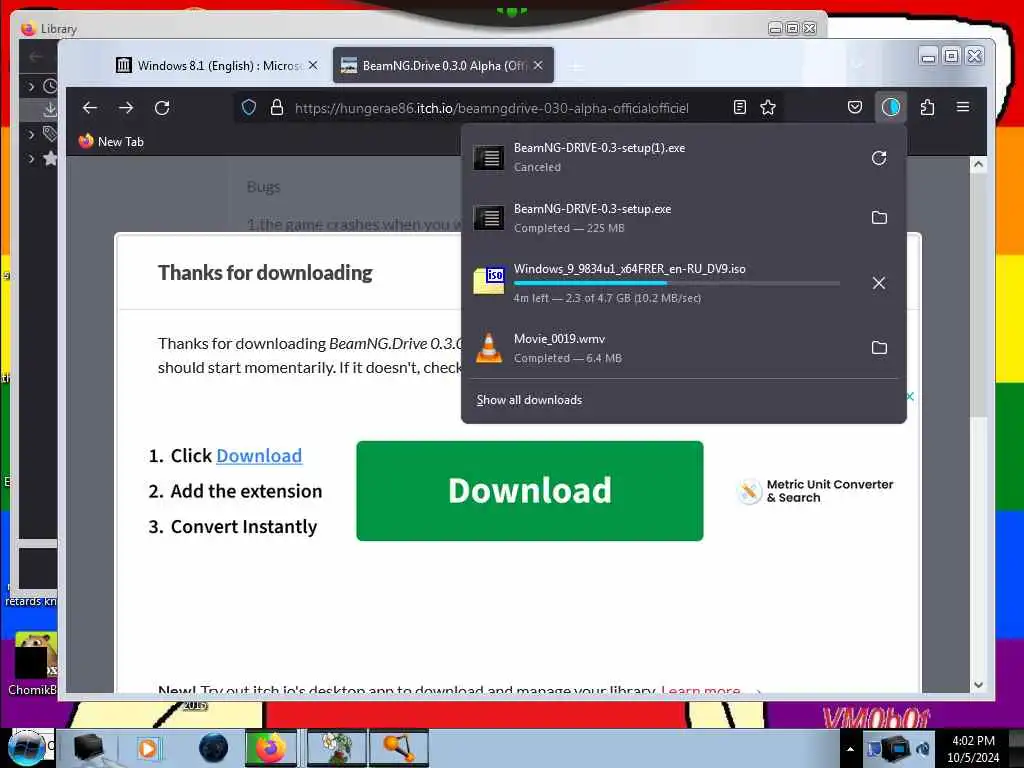Select the BeamNG.Drive 0.3.0 Alpha tab

443,65
